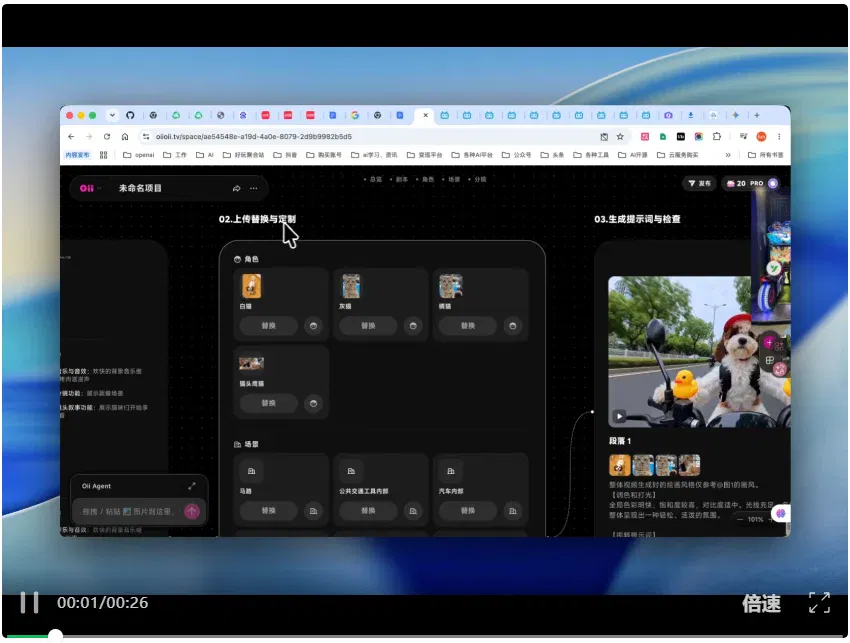Open the browser extensions puzzle icon
The height and width of the screenshot is (643, 850).
(717, 137)
